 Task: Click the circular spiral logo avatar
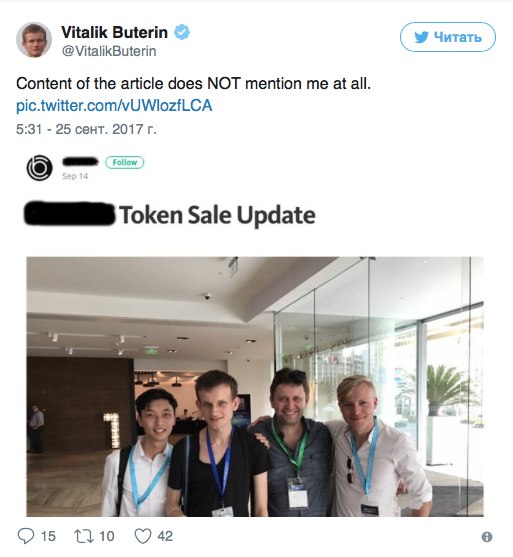pyautogui.click(x=39, y=168)
